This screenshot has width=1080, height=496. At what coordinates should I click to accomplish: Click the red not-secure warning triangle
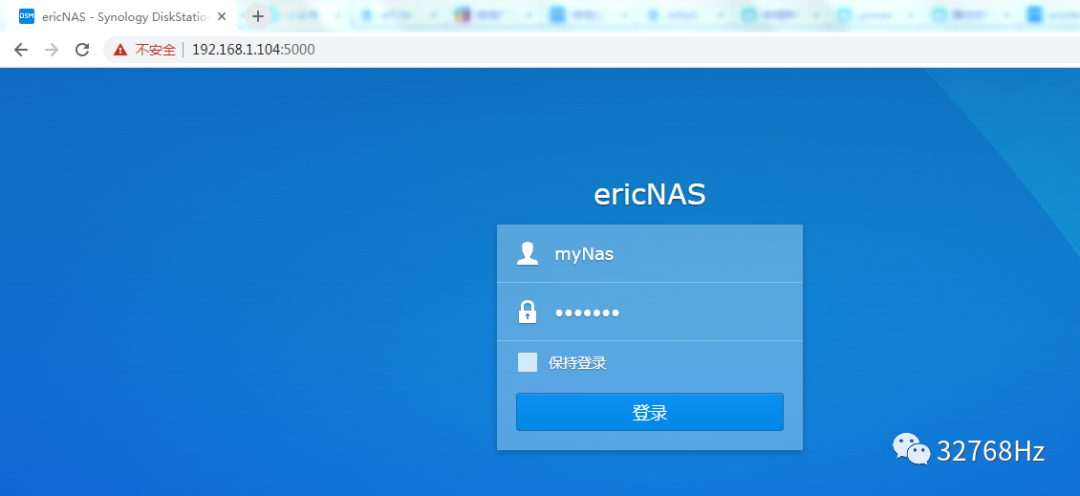tap(121, 50)
